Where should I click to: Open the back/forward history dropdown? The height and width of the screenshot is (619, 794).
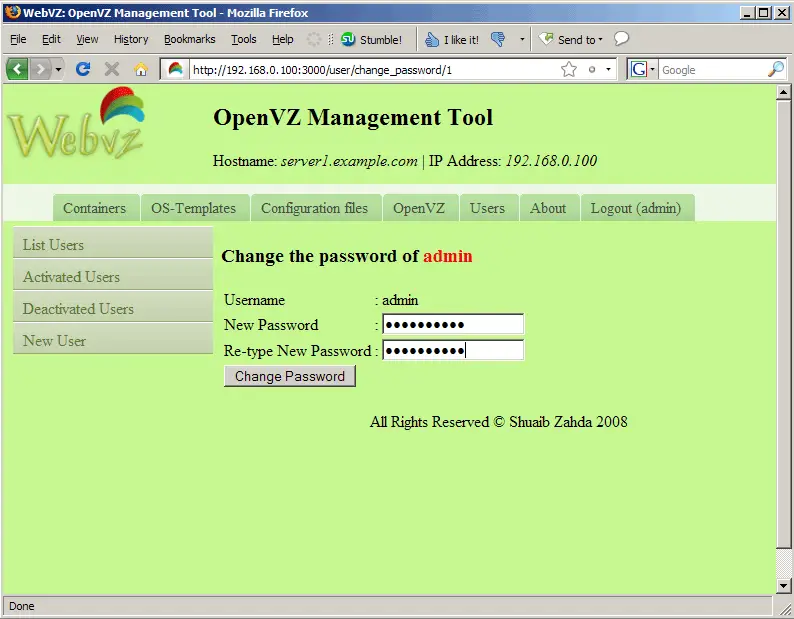click(58, 69)
